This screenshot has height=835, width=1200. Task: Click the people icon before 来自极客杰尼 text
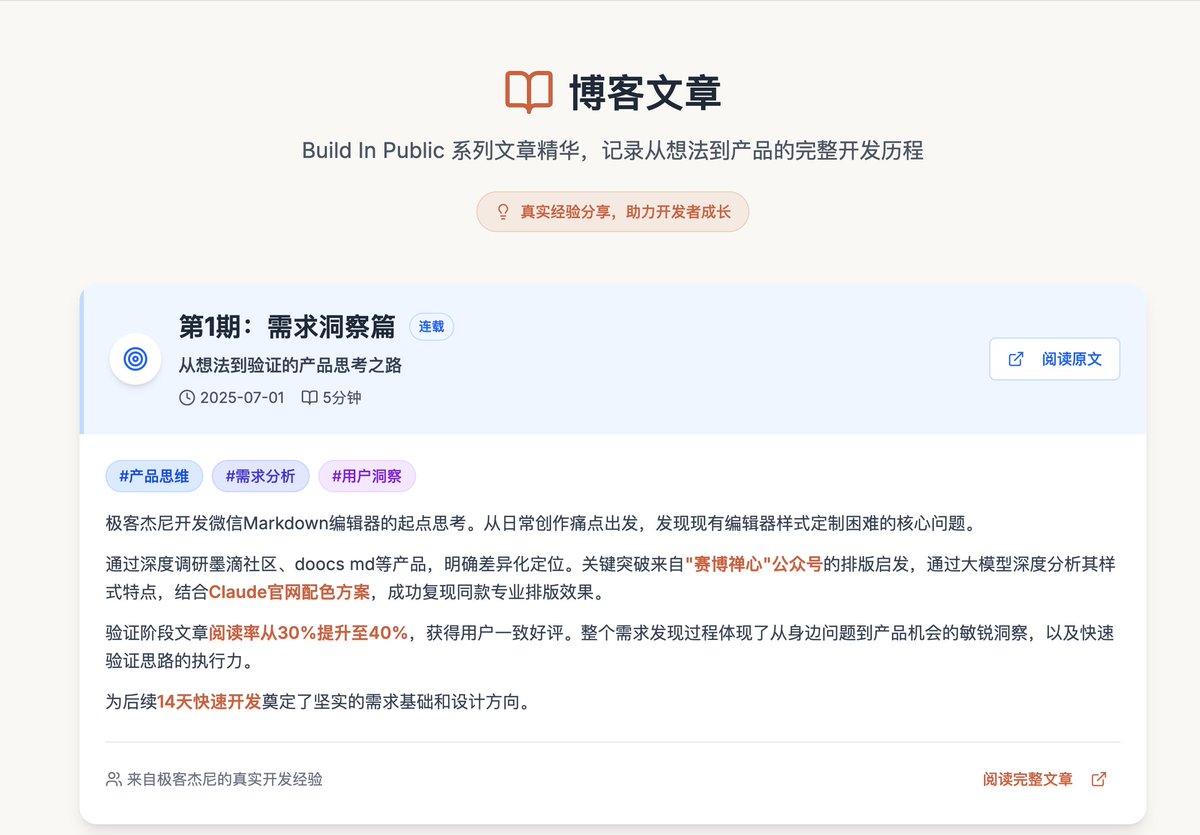tap(112, 779)
